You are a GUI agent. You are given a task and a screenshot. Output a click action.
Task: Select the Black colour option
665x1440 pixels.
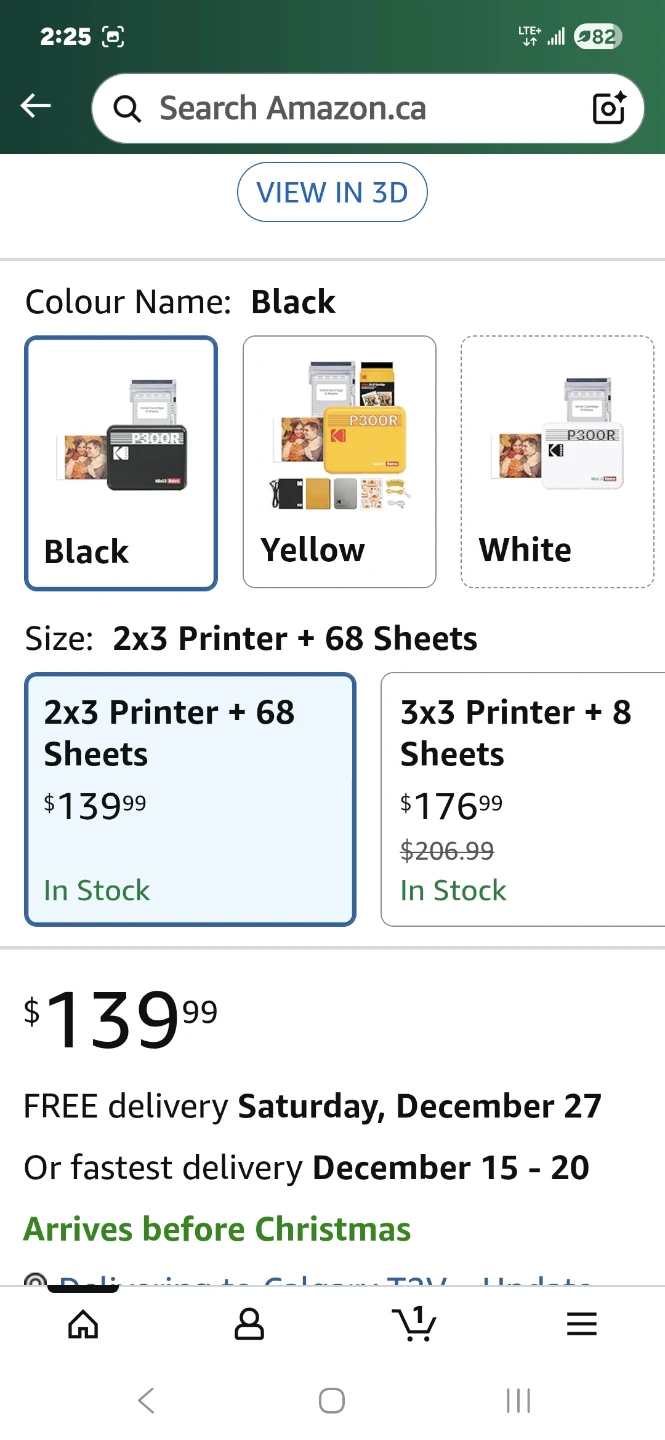pyautogui.click(x=87, y=551)
